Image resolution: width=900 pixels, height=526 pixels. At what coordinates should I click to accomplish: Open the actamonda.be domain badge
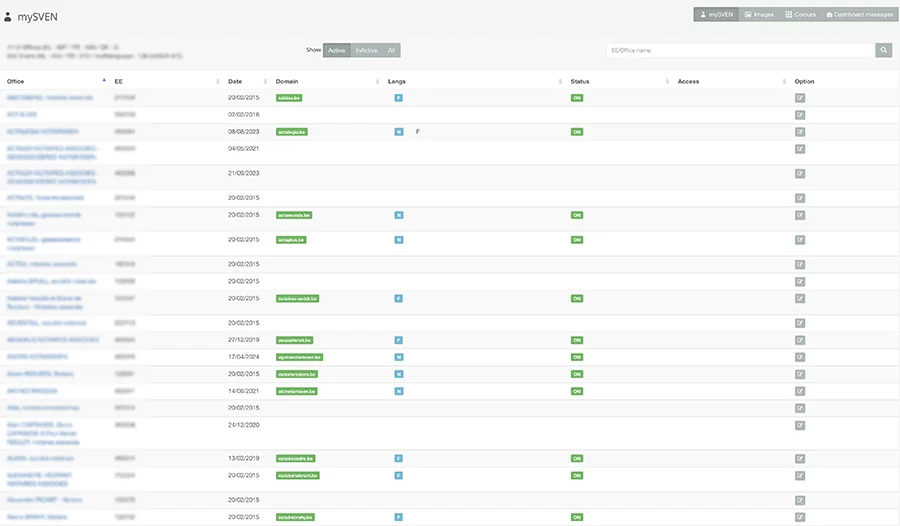pyautogui.click(x=294, y=215)
